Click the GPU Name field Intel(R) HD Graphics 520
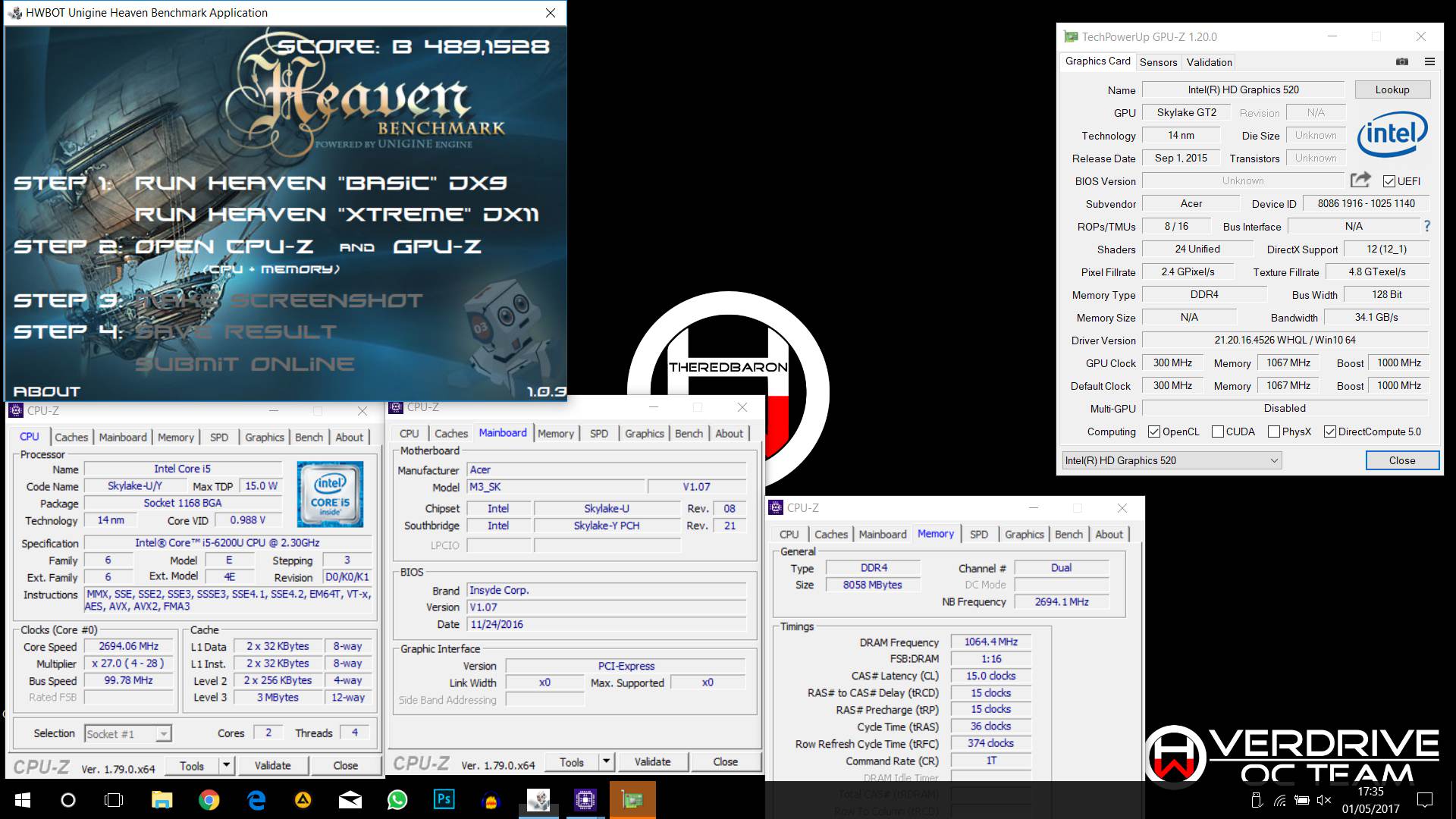This screenshot has width=1456, height=819. (1243, 89)
